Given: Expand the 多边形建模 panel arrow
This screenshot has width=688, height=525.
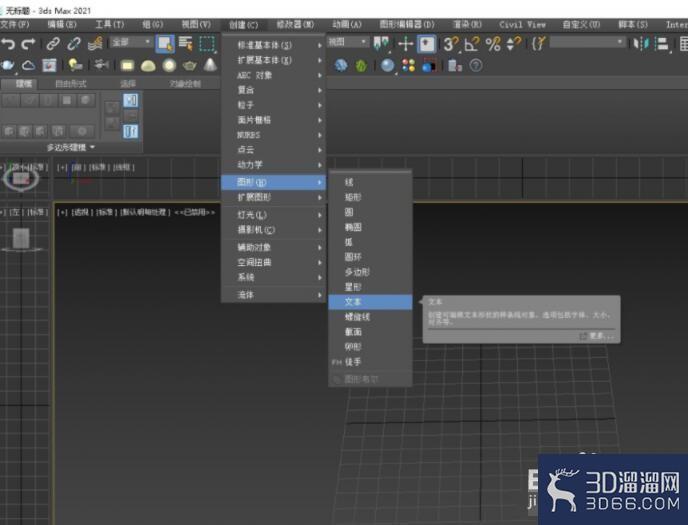Looking at the screenshot, I should pyautogui.click(x=93, y=147).
